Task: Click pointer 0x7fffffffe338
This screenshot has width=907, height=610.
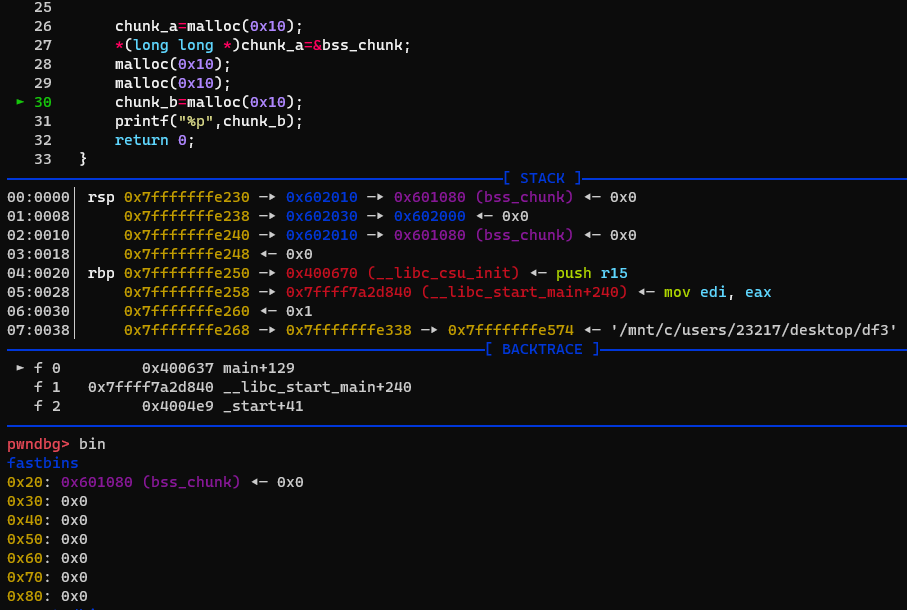Action: pos(348,330)
